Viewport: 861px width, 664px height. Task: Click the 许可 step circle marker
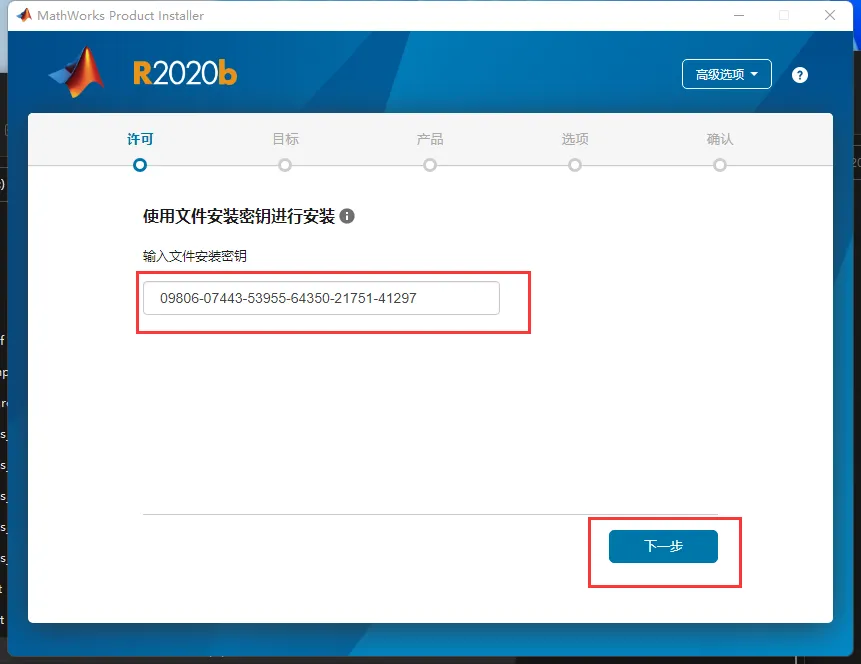(x=140, y=165)
